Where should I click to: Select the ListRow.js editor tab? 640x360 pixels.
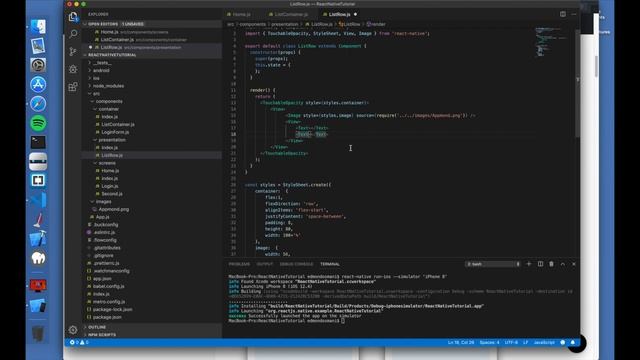[340, 14]
